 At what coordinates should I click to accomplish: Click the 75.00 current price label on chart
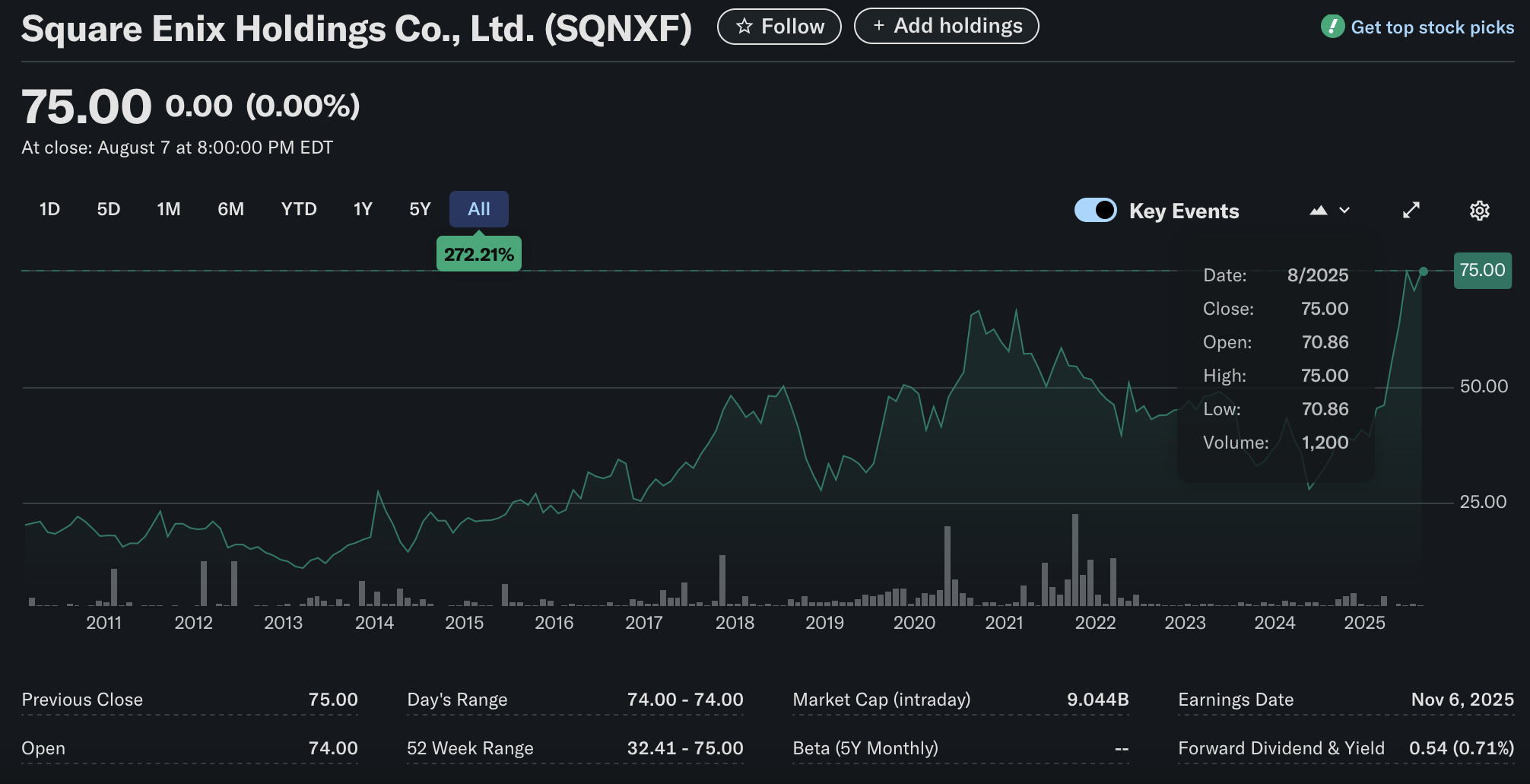coord(1482,271)
